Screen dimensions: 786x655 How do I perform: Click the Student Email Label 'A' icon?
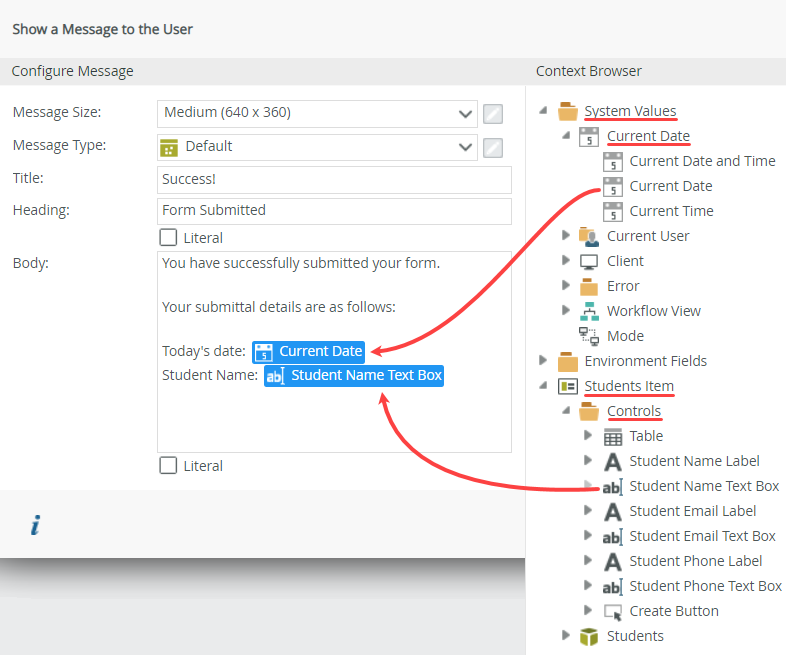click(613, 512)
